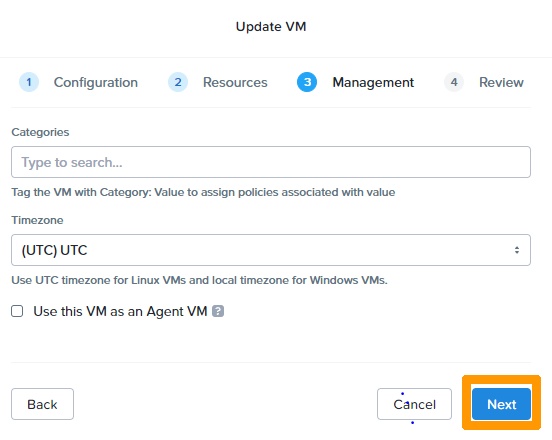Select the Management step label
The width and height of the screenshot is (552, 440).
click(x=373, y=82)
